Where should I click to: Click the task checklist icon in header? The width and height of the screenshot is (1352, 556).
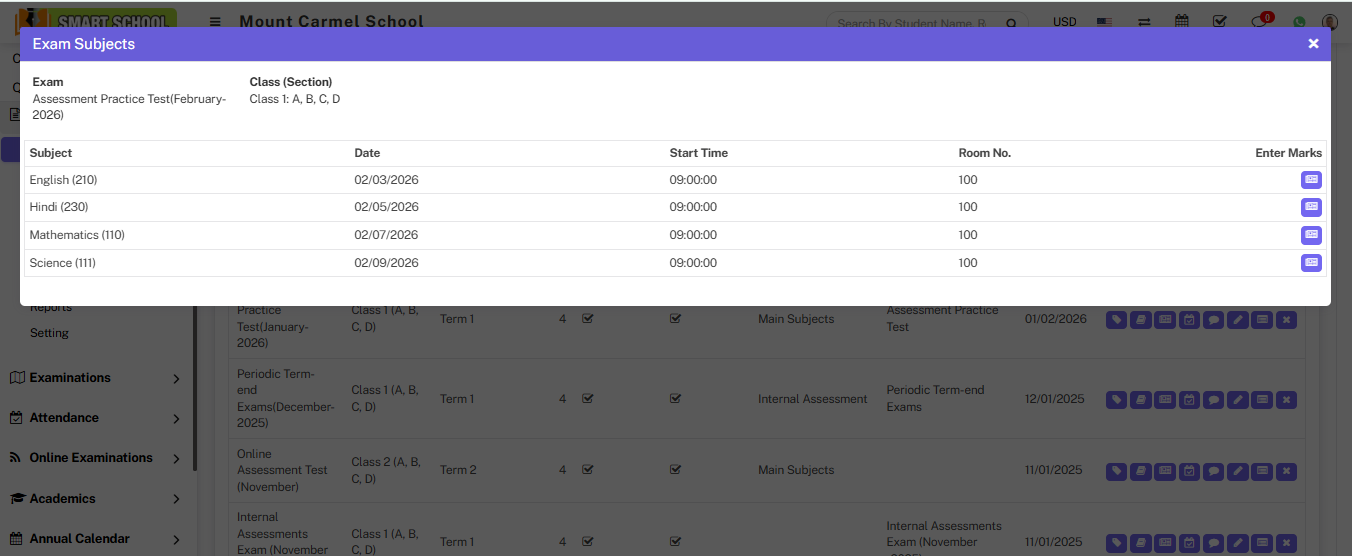click(1220, 22)
